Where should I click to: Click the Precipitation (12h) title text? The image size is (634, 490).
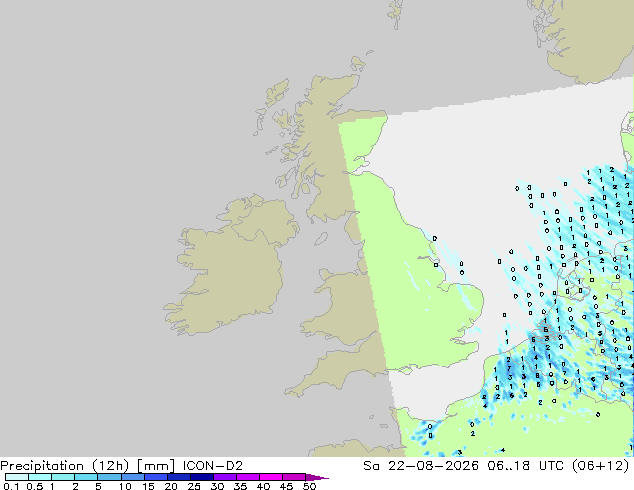pyautogui.click(x=64, y=466)
